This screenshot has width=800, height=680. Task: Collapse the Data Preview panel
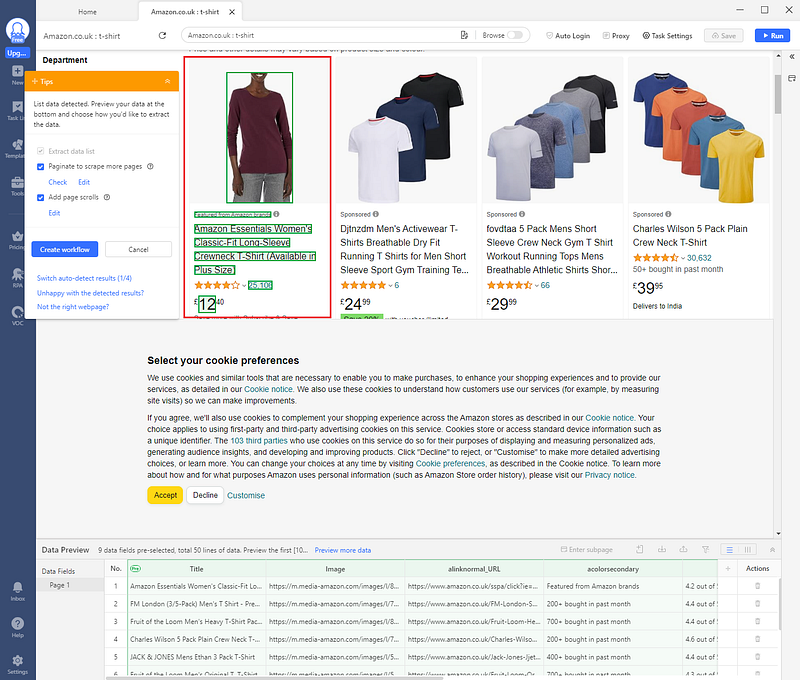772,549
